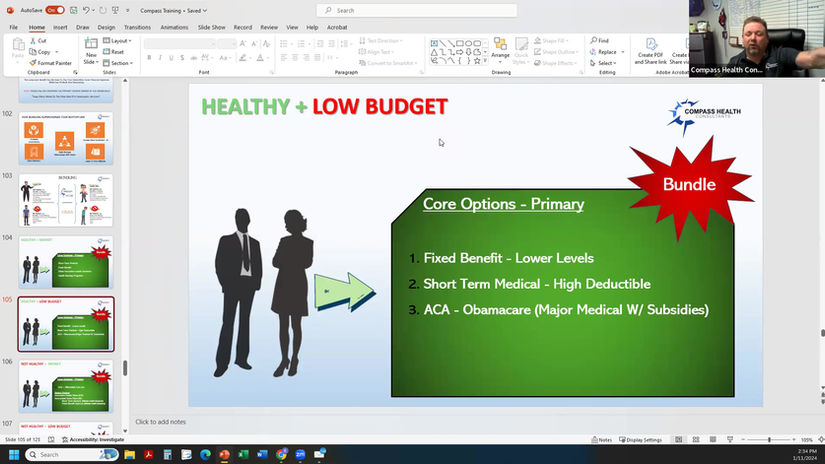Click the Bullets list icon
825x464 pixels.
tap(284, 44)
